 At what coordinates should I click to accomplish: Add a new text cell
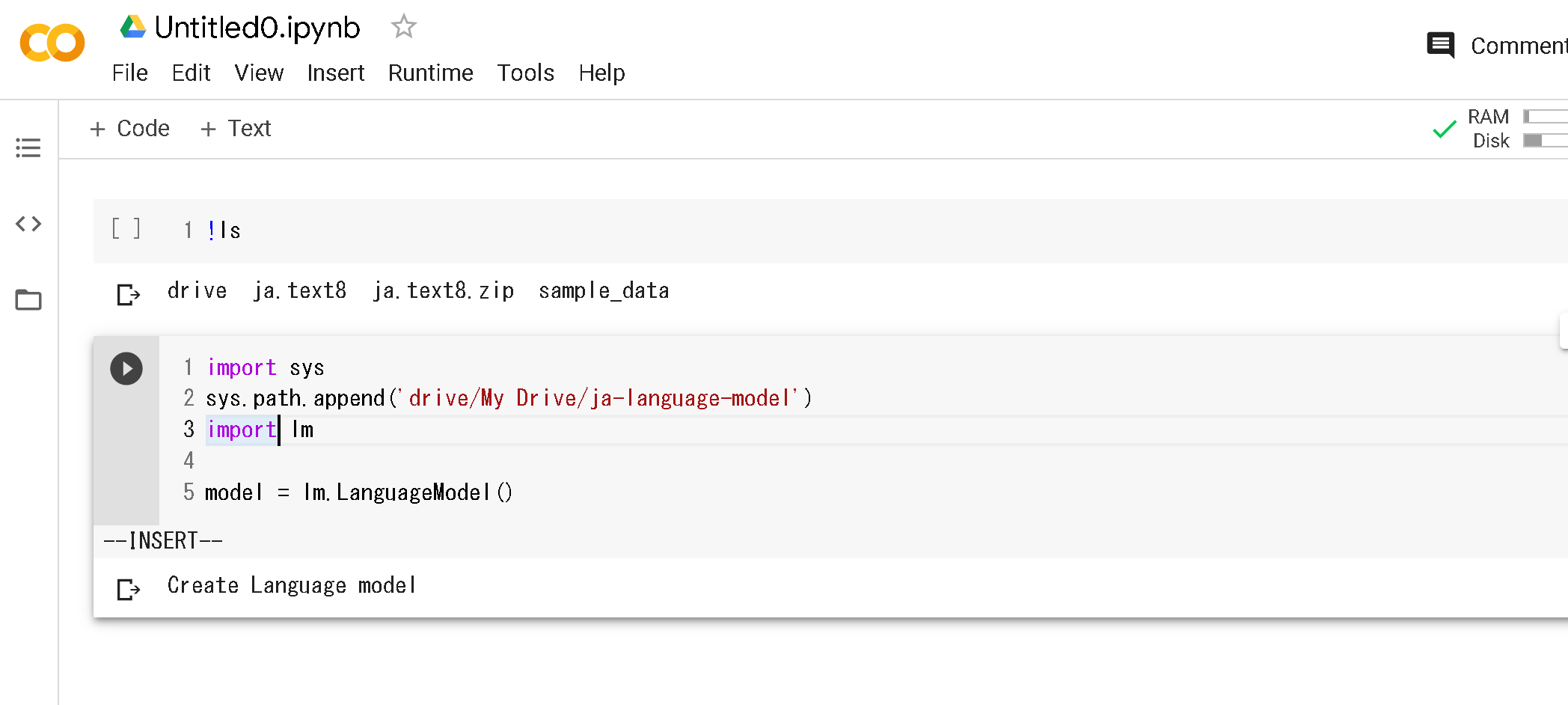[x=236, y=128]
